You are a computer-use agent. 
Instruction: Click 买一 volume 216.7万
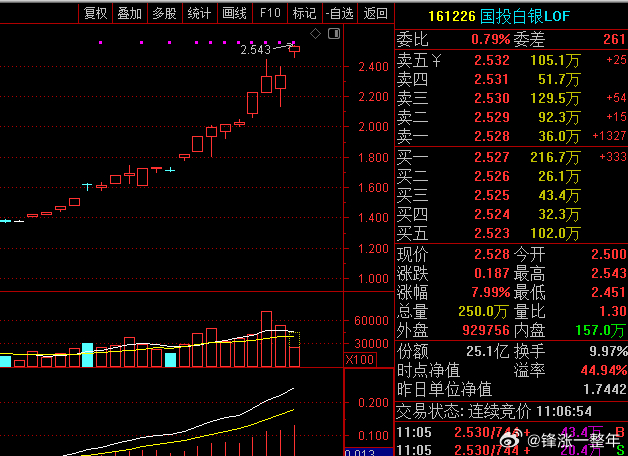tap(555, 157)
